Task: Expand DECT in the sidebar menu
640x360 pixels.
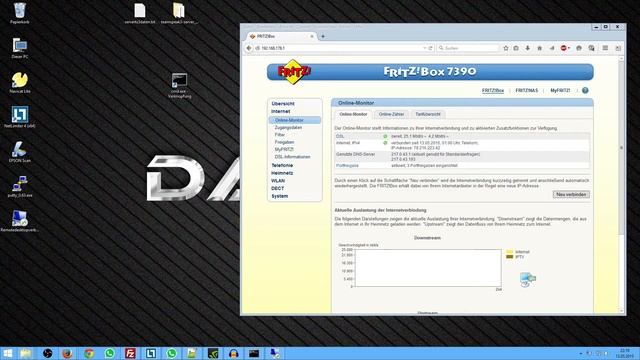Action: (x=278, y=189)
